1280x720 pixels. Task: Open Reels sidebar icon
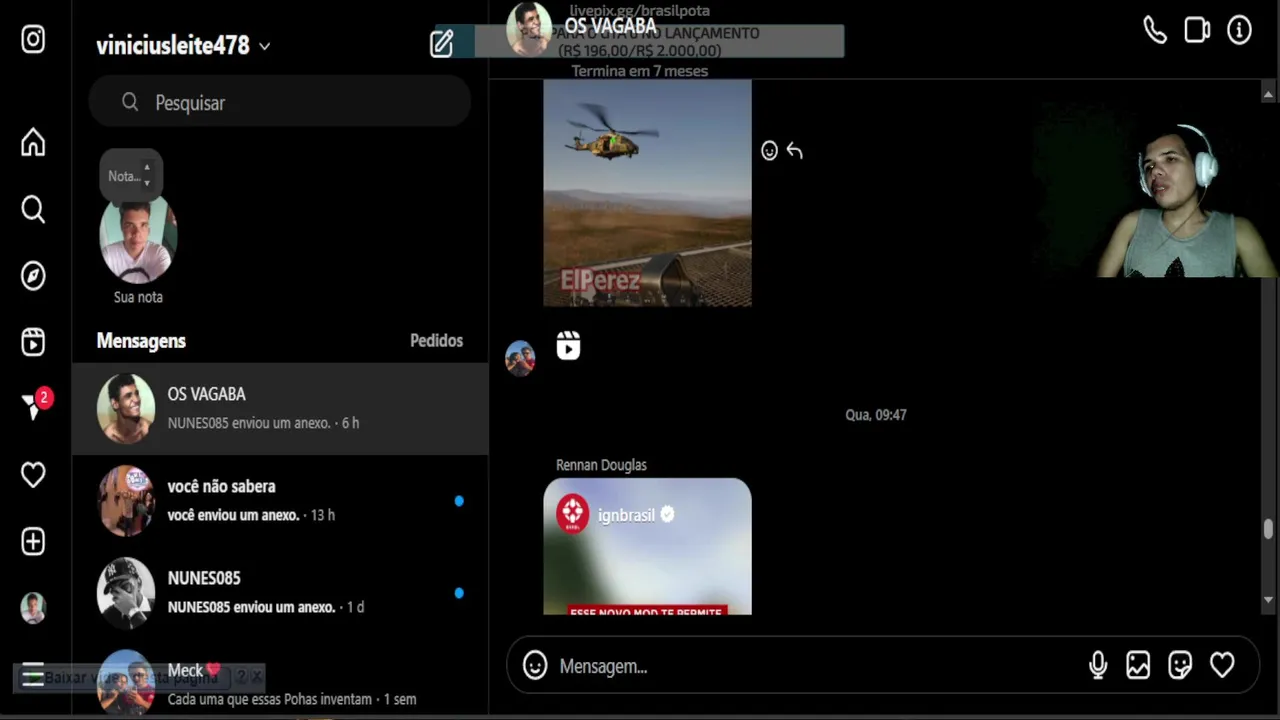[x=33, y=342]
